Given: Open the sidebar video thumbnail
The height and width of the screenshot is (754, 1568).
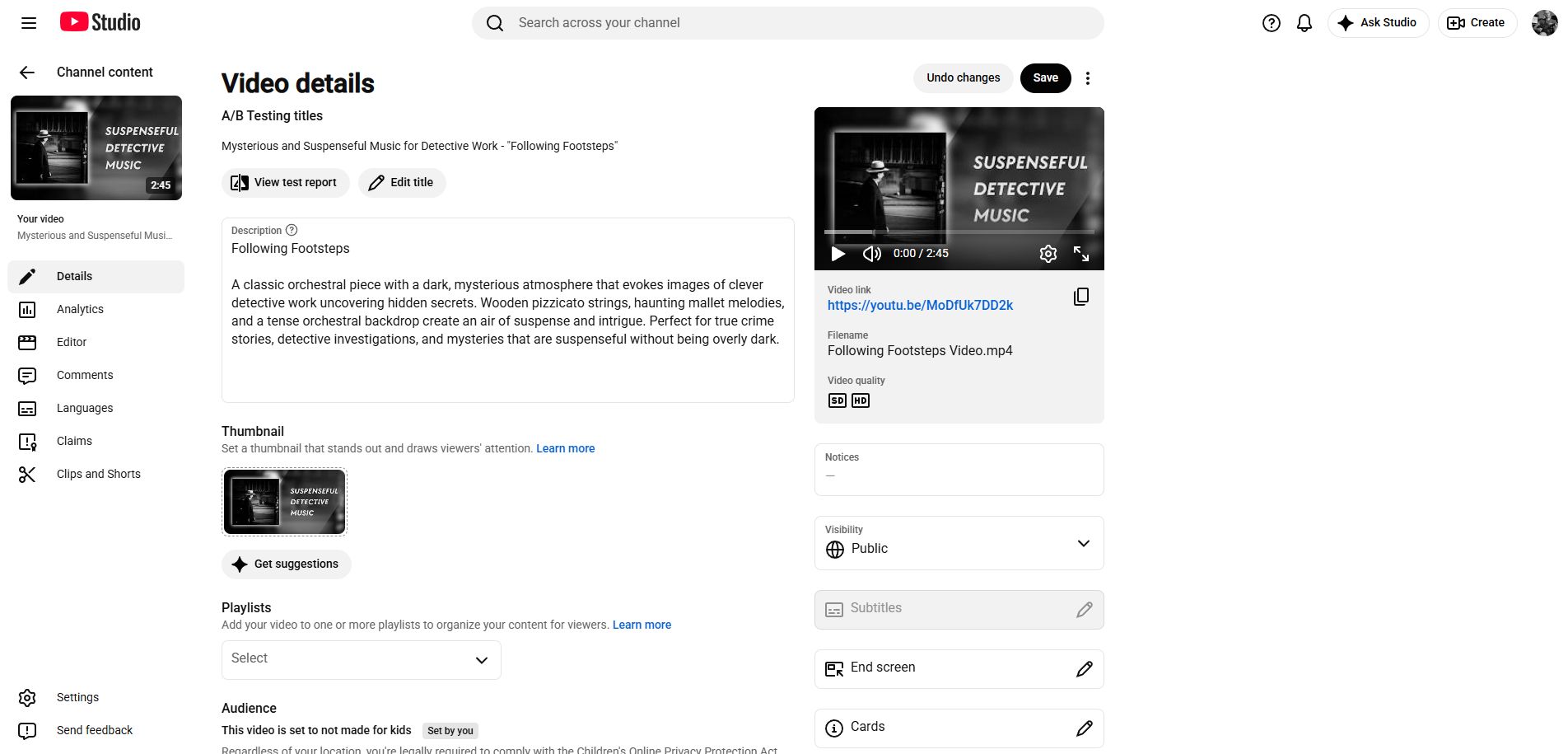Looking at the screenshot, I should (96, 148).
